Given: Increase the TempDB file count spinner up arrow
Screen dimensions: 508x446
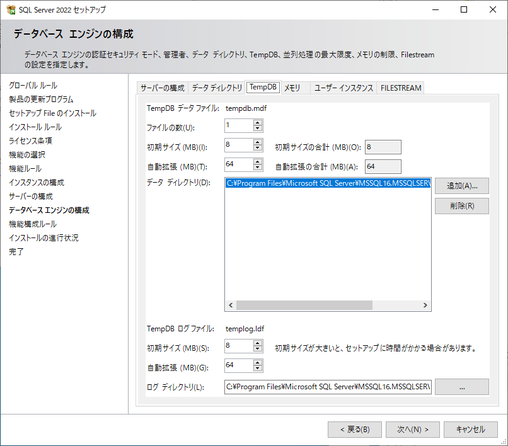Looking at the screenshot, I should pyautogui.click(x=257, y=123).
